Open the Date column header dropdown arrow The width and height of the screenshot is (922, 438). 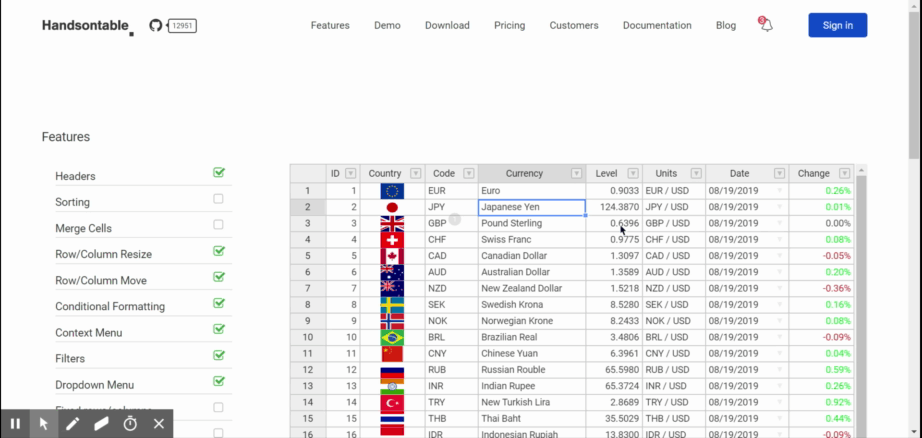click(780, 173)
